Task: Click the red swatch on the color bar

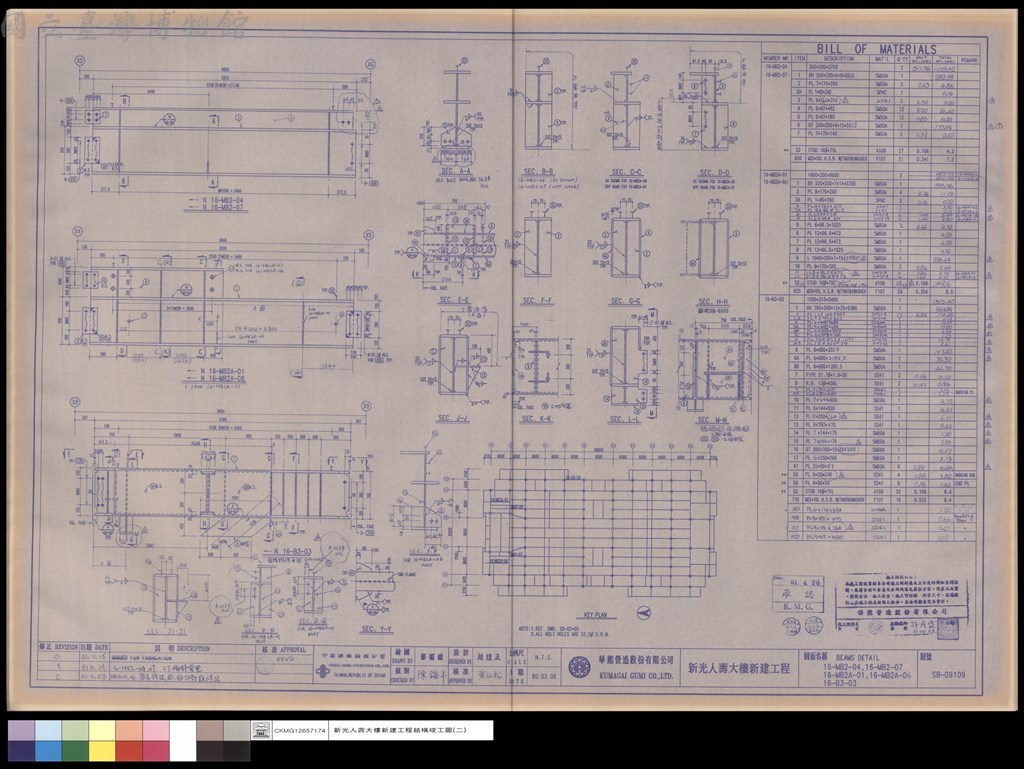Action: 129,751
